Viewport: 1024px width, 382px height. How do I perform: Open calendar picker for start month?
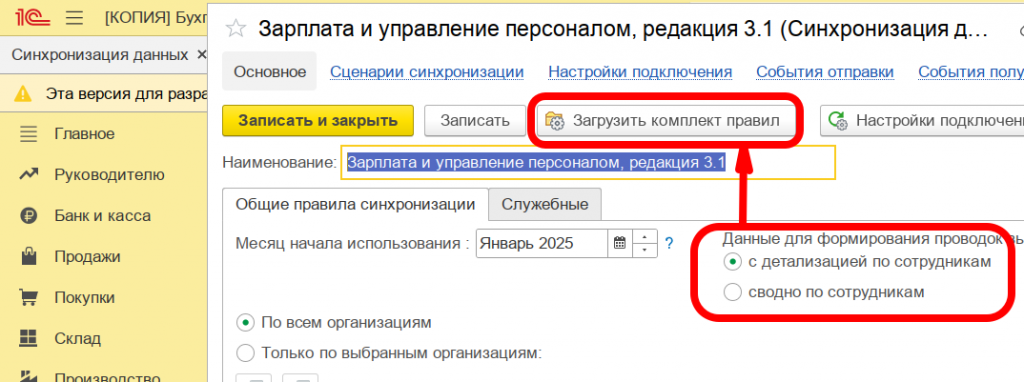(x=620, y=244)
